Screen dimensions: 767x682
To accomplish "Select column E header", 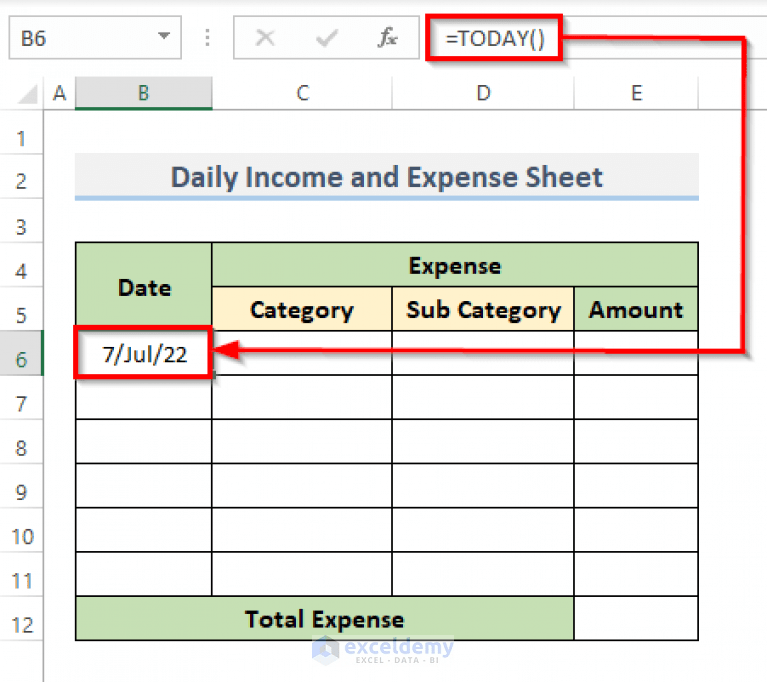I will click(636, 93).
